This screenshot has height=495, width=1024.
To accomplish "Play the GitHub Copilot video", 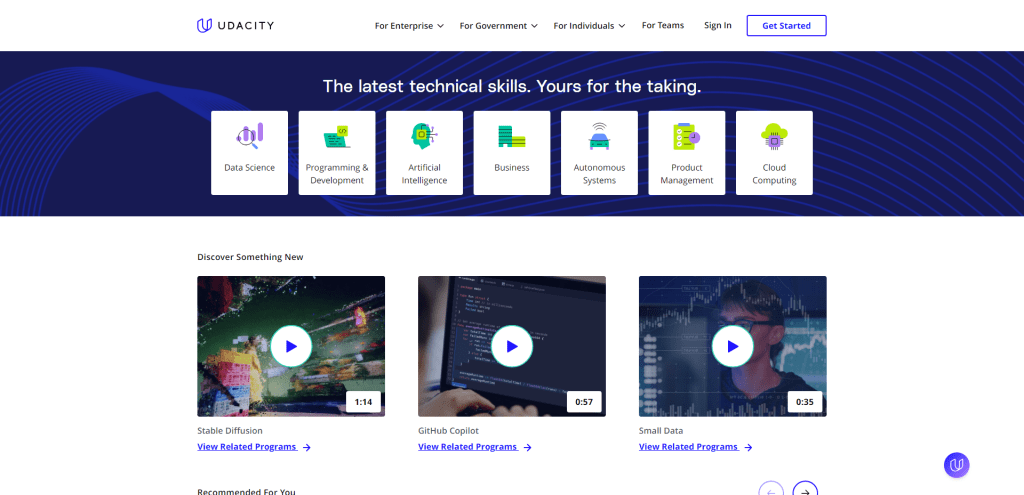I will [x=512, y=346].
